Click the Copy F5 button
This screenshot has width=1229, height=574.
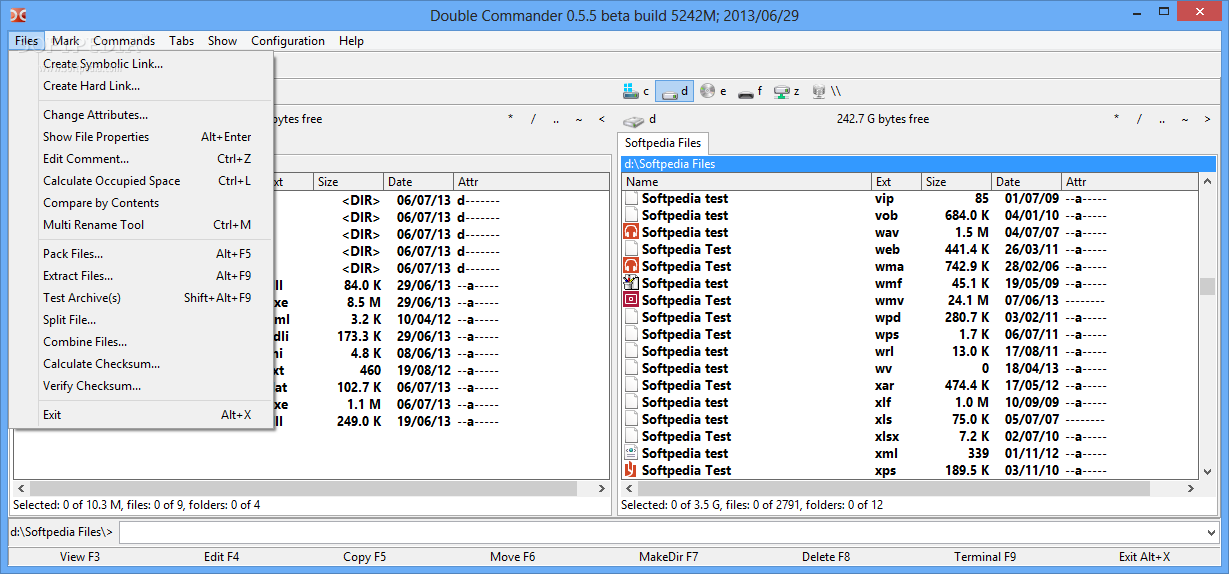365,557
